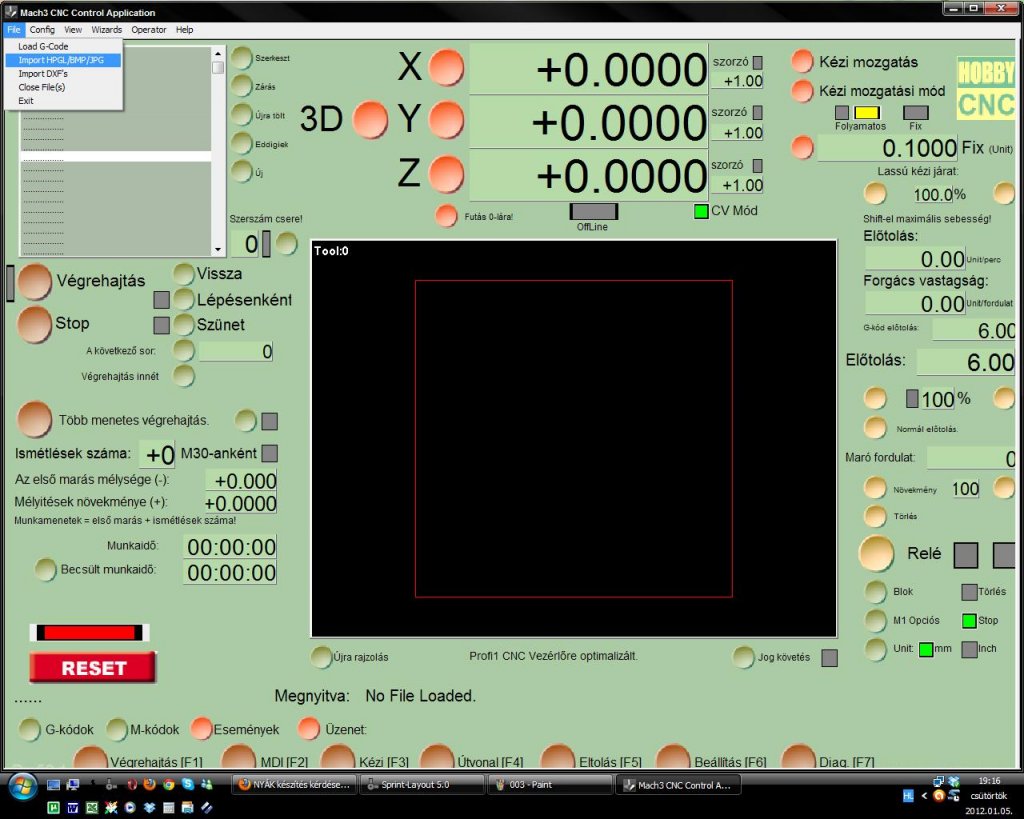Open the View menu
This screenshot has height=819, width=1024.
72,29
